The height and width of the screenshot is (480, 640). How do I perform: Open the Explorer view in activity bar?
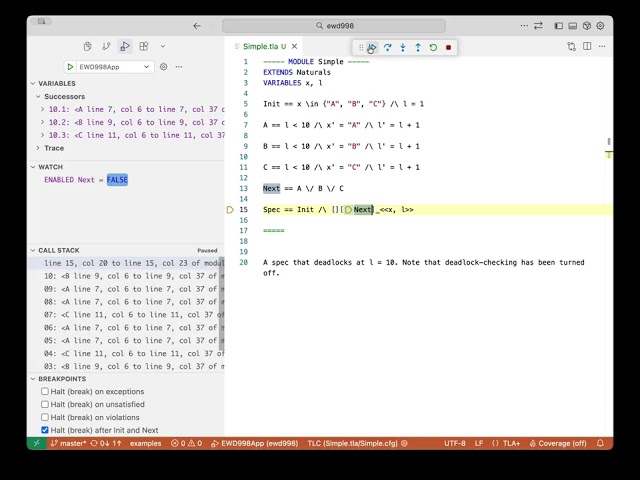coord(87,47)
